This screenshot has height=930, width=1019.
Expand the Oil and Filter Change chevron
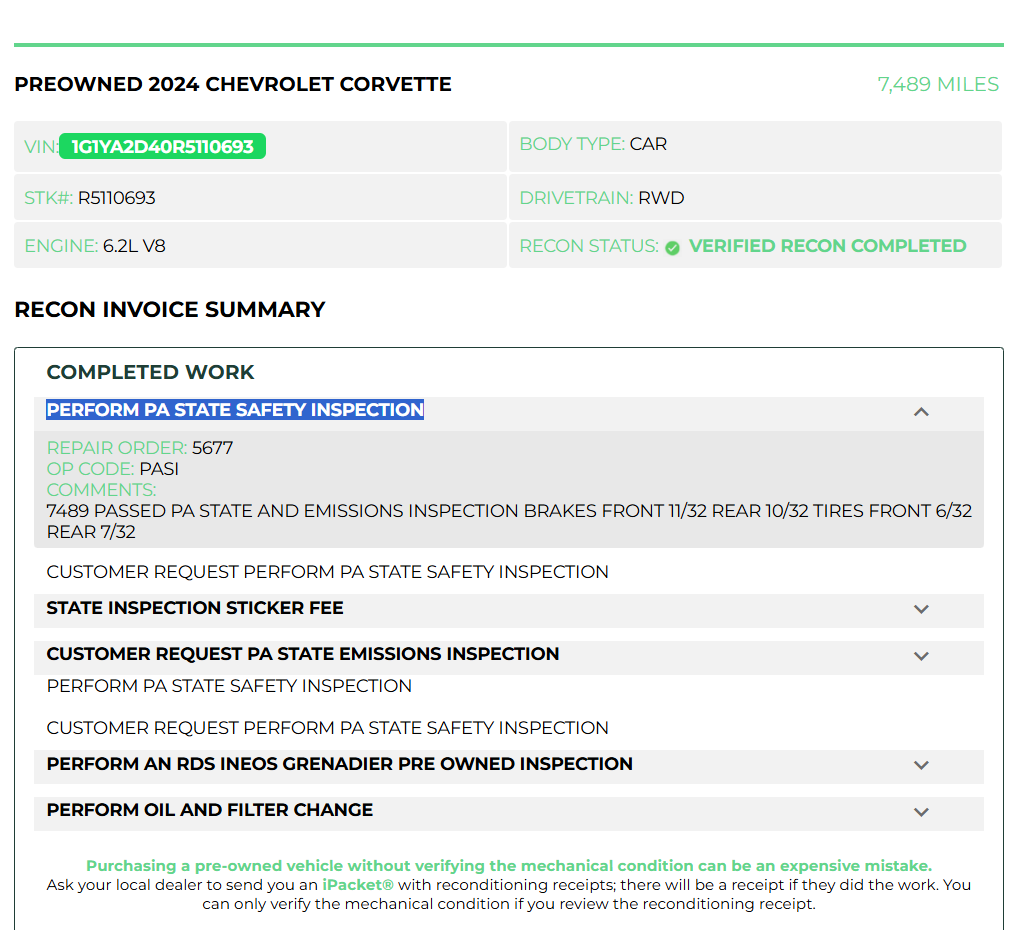[x=921, y=812]
